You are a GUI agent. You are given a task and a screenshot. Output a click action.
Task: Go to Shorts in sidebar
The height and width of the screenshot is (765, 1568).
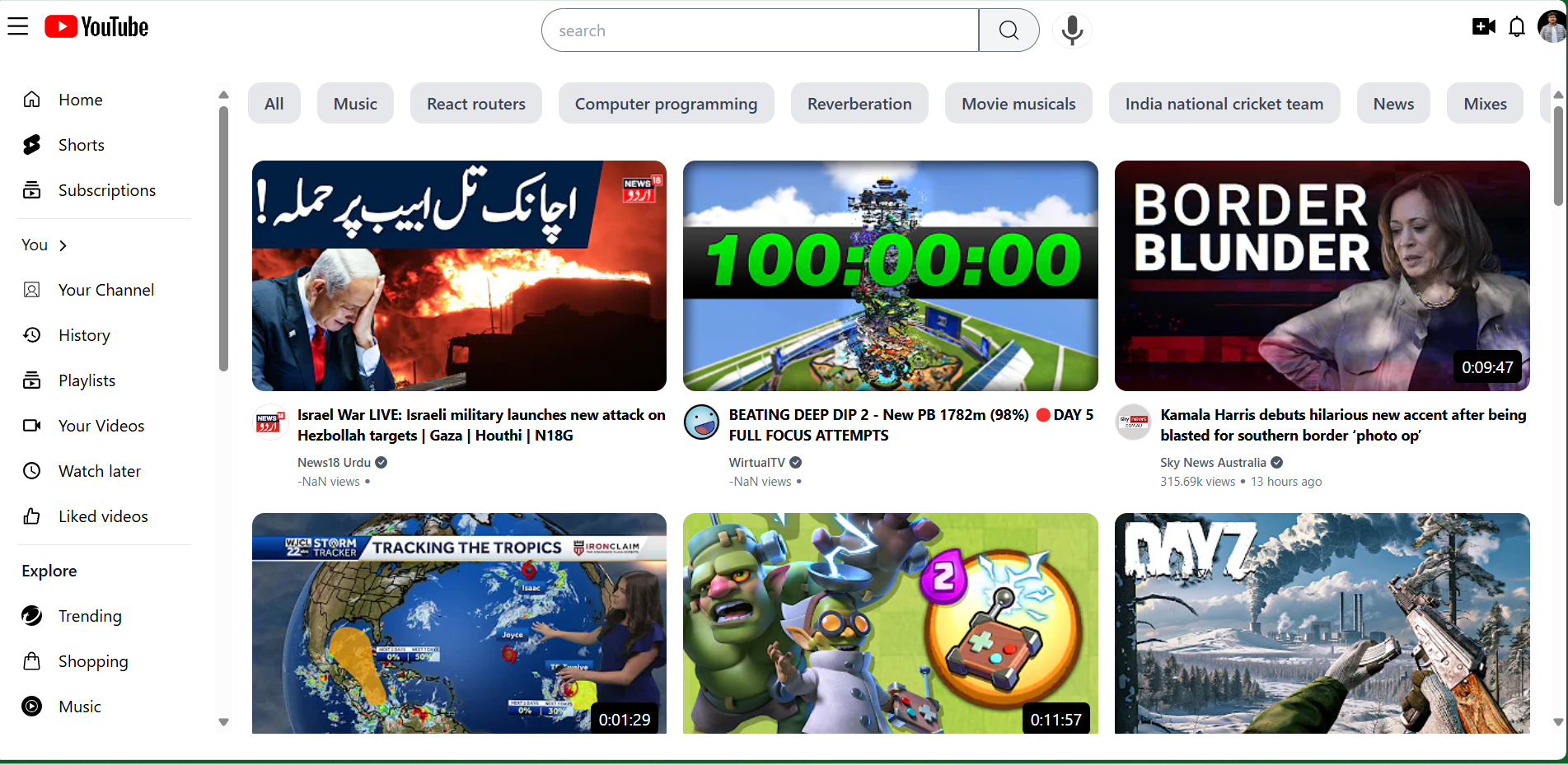point(81,145)
